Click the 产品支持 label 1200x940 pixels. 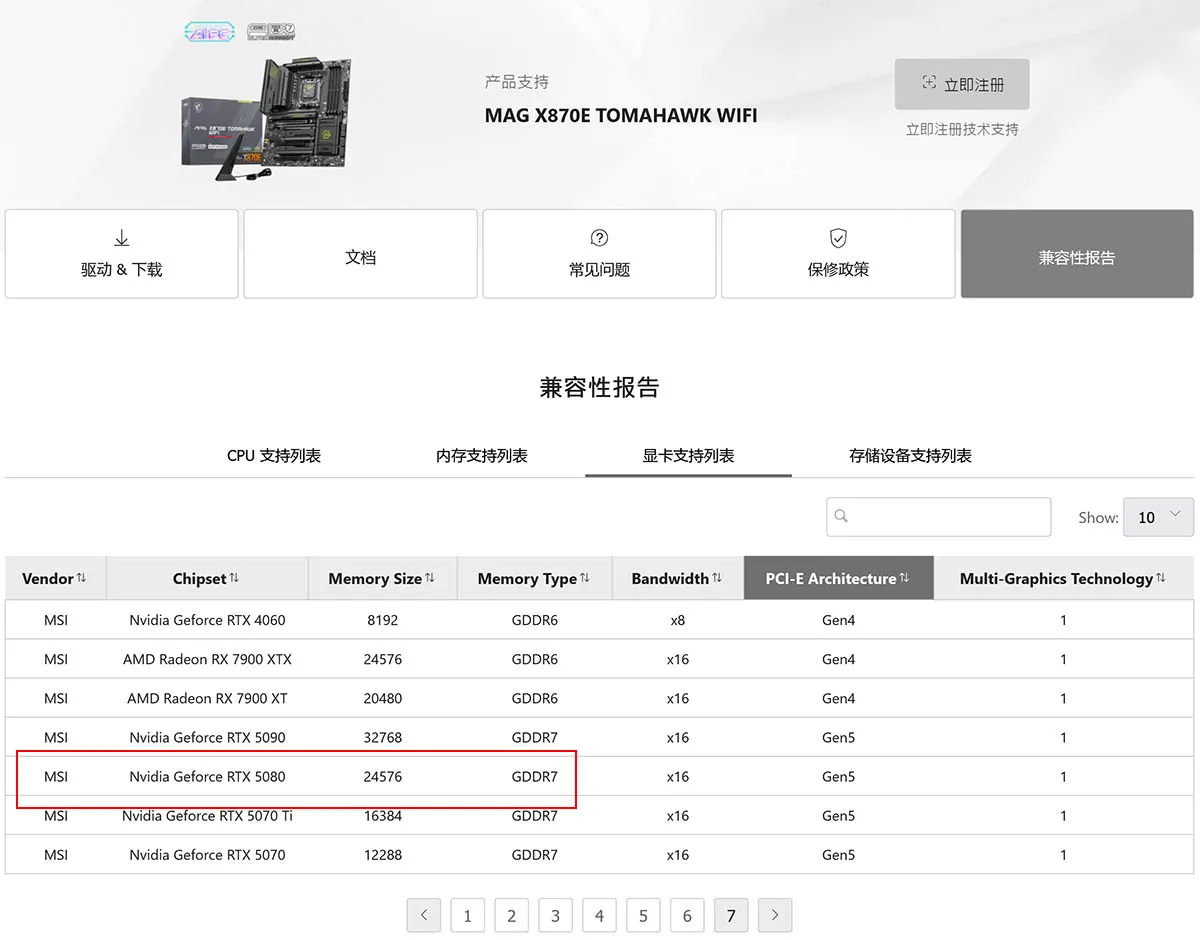[517, 82]
